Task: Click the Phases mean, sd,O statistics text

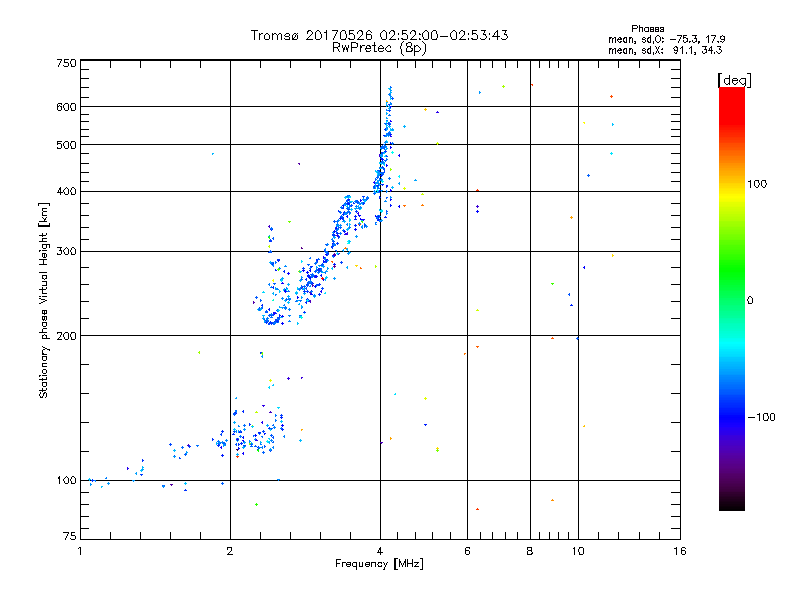Action: 666,34
